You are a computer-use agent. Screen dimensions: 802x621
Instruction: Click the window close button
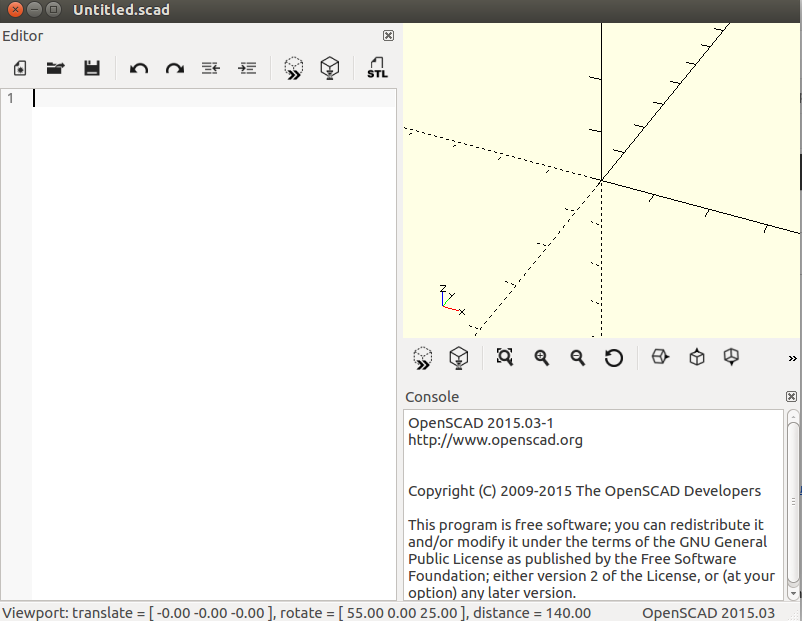15,9
